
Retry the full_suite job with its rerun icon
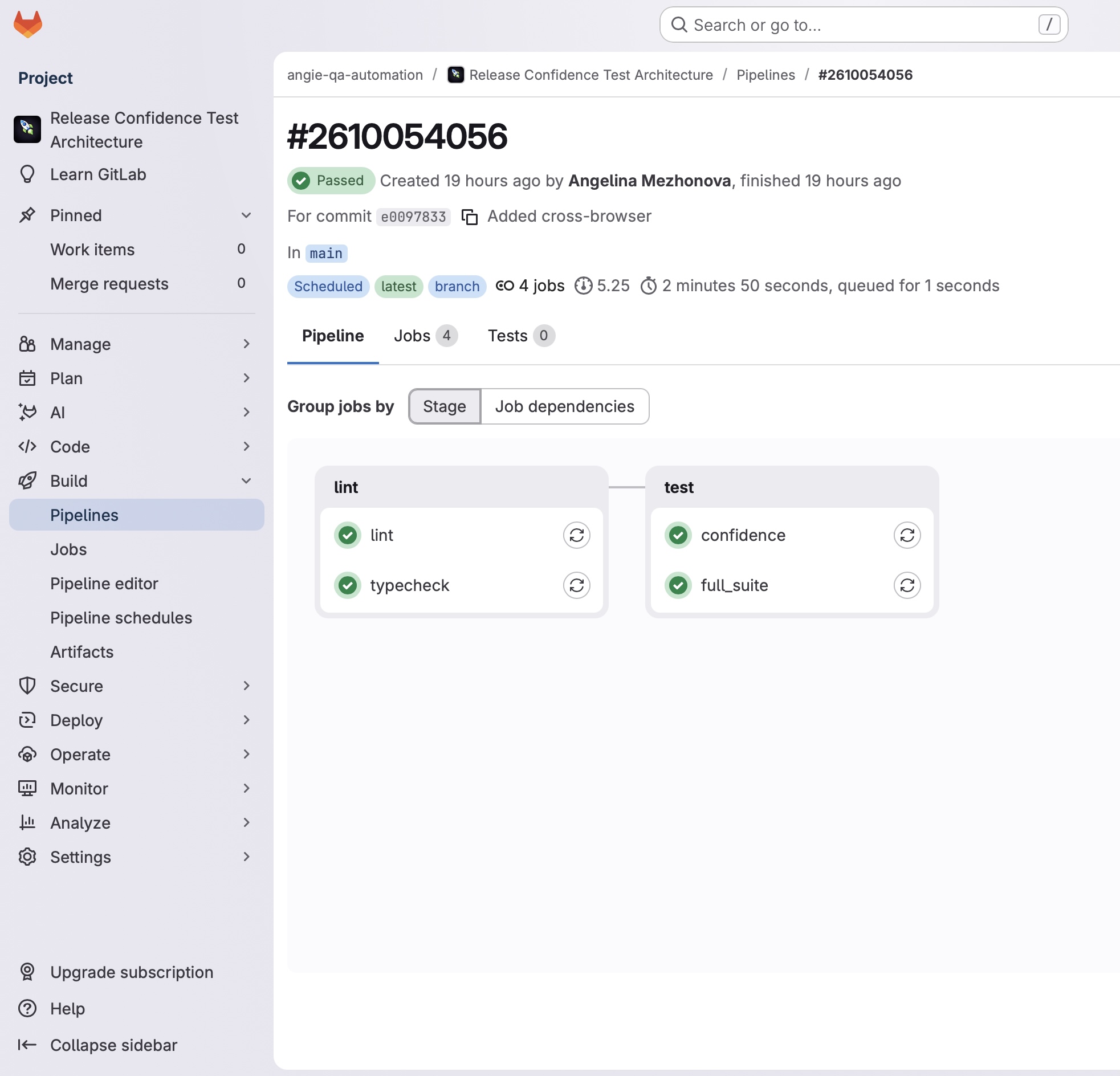coord(907,585)
